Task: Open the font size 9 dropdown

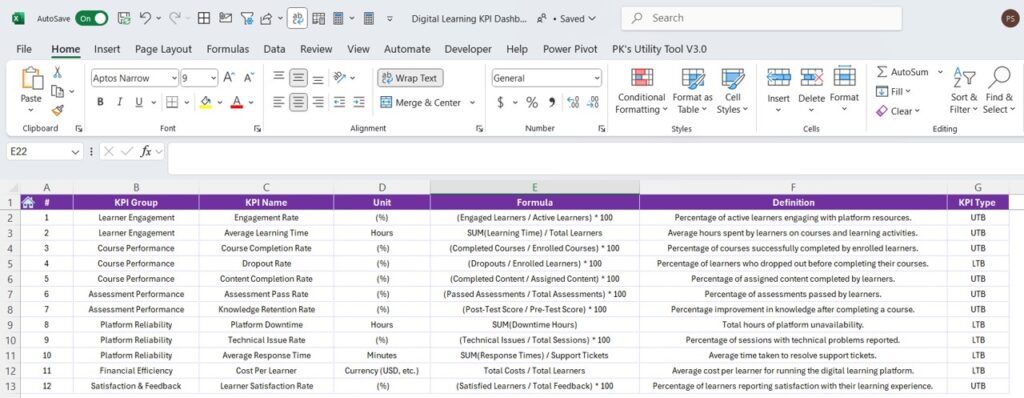Action: [x=214, y=78]
